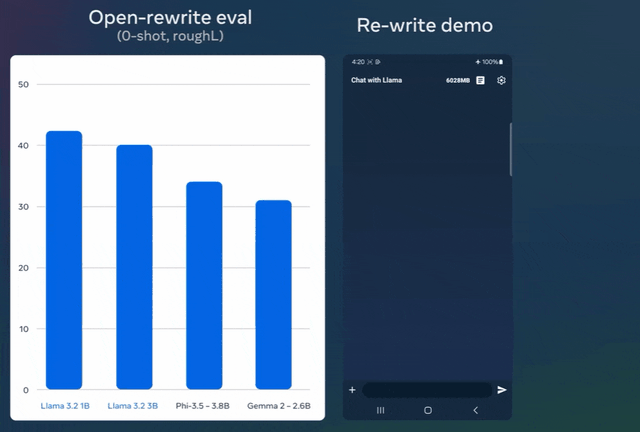
Task: Click the chat scrollbar on phone screen
Action: click(x=511, y=149)
